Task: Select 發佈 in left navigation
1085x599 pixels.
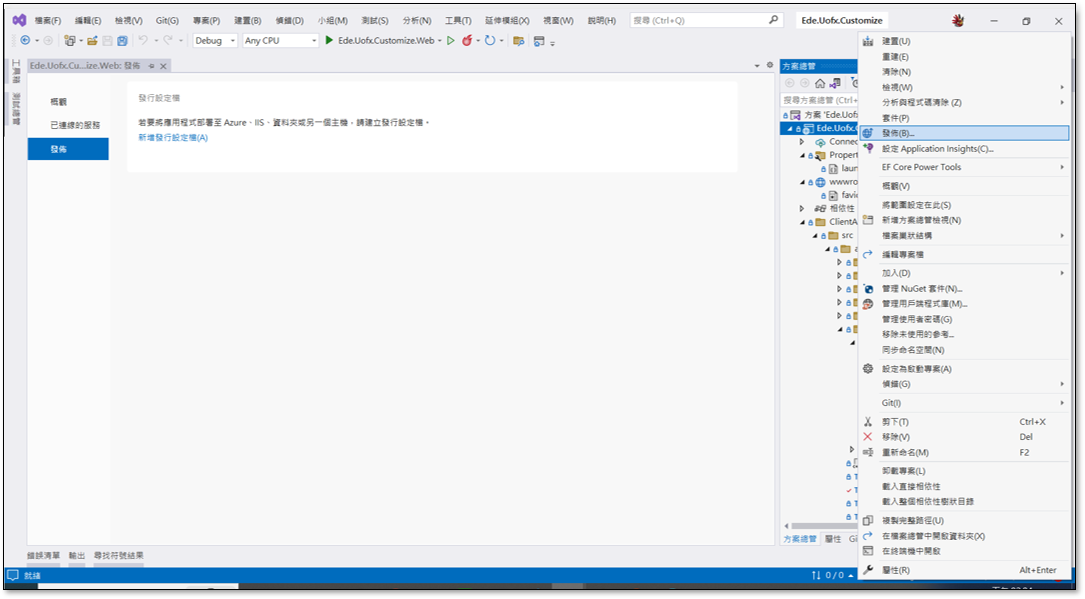Action: 68,149
